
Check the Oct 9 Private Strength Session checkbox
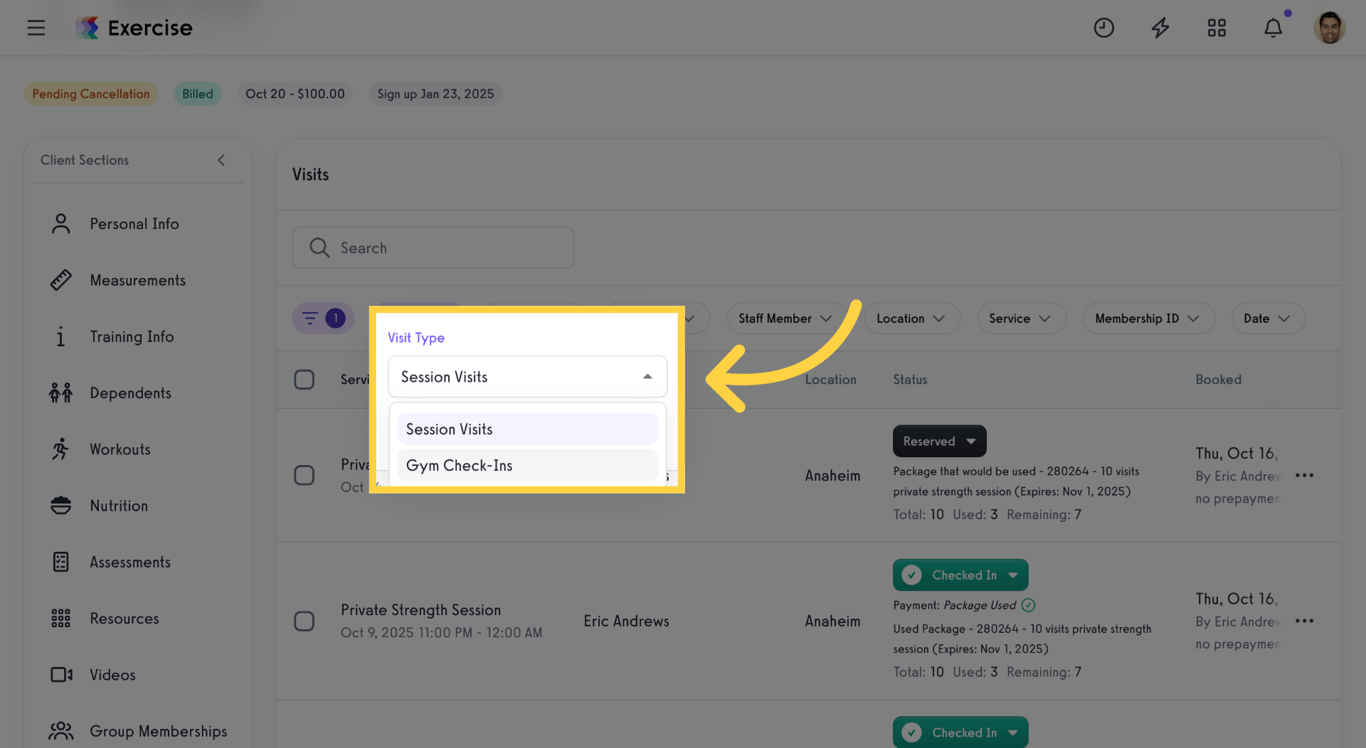pyautogui.click(x=304, y=621)
